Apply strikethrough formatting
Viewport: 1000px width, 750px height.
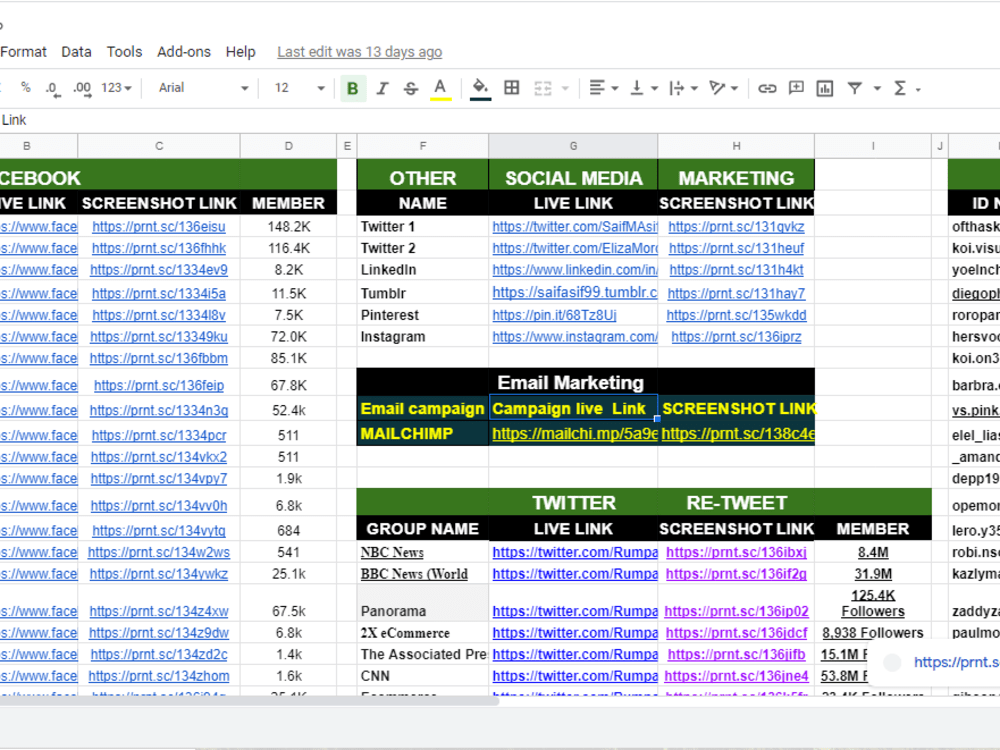[x=411, y=88]
